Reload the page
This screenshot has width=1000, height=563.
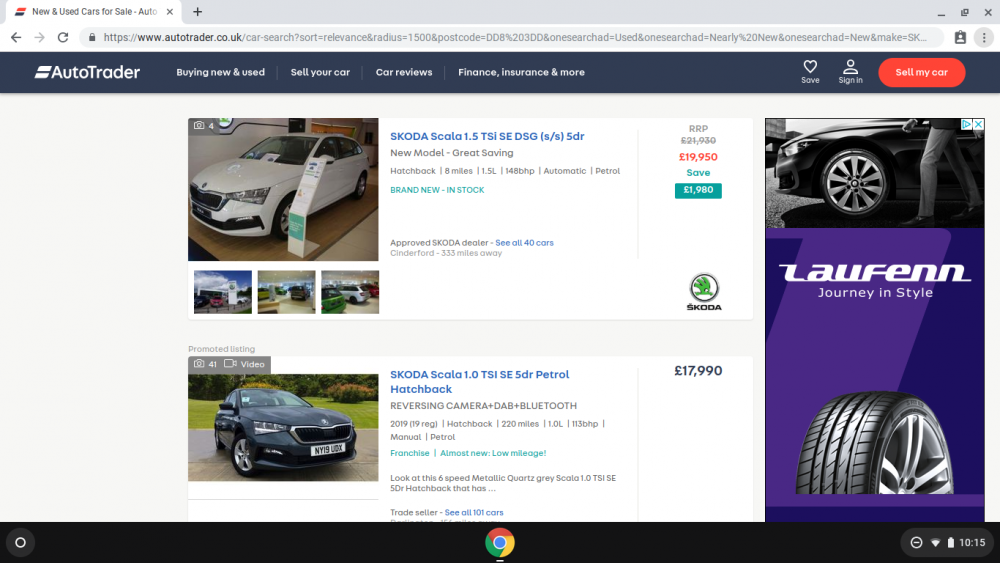(x=62, y=38)
